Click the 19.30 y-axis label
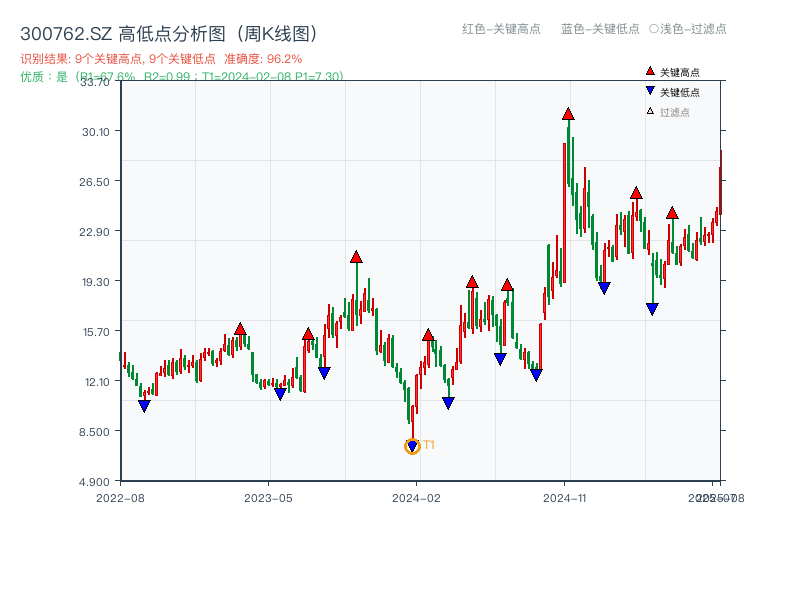 tap(96, 282)
